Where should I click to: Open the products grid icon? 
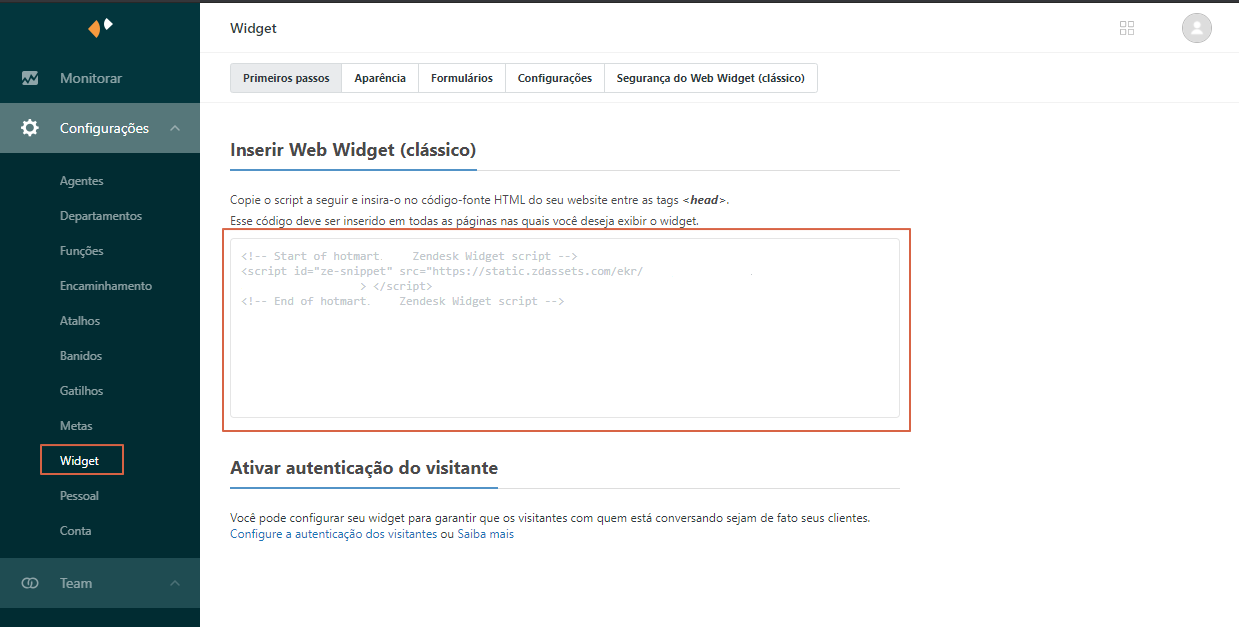click(1127, 28)
